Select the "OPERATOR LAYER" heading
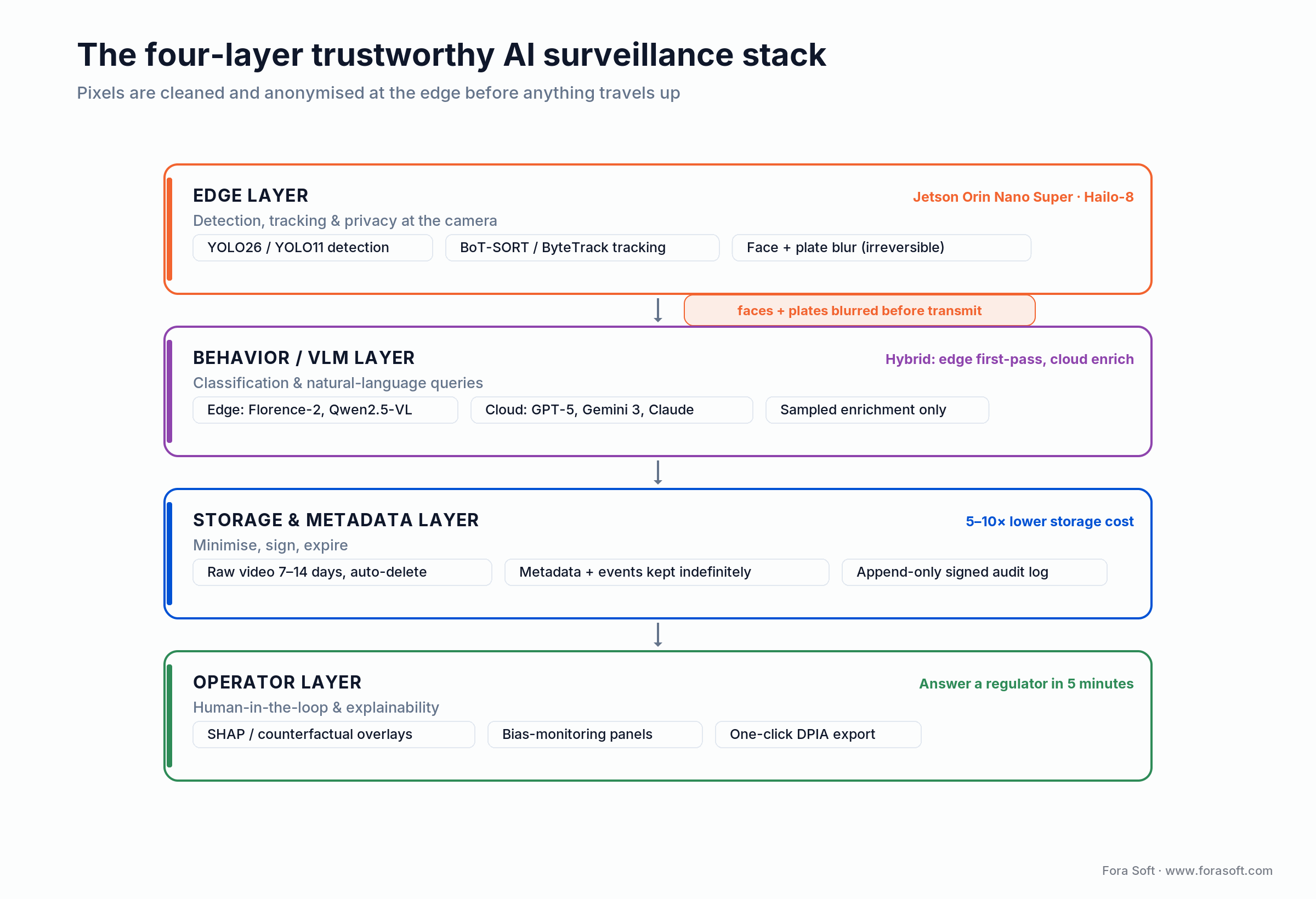Screen dimensions: 1316x899 pyautogui.click(x=277, y=682)
